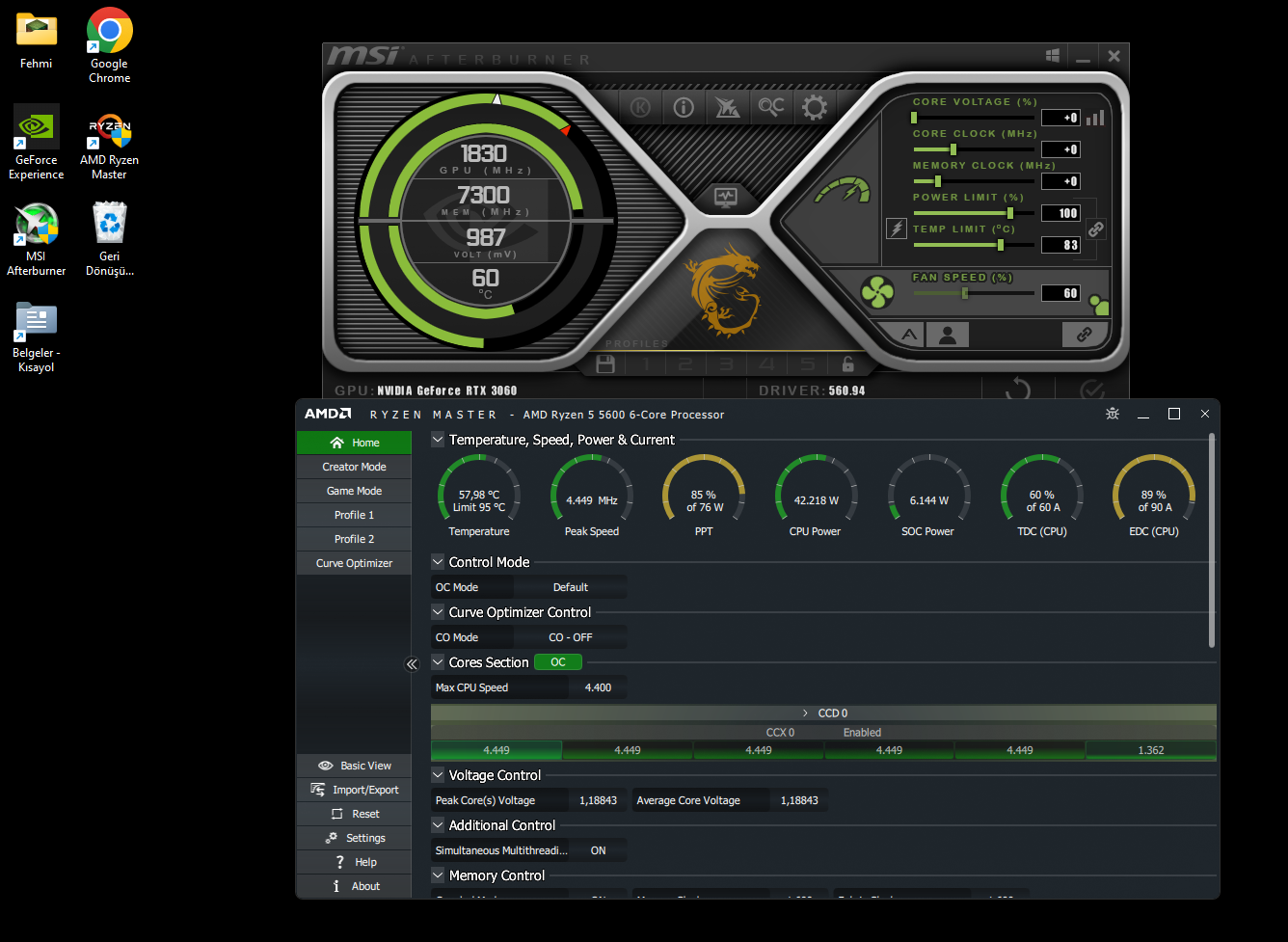This screenshot has height=942, width=1288.
Task: Open the OC Mode Default selector
Action: click(x=570, y=587)
